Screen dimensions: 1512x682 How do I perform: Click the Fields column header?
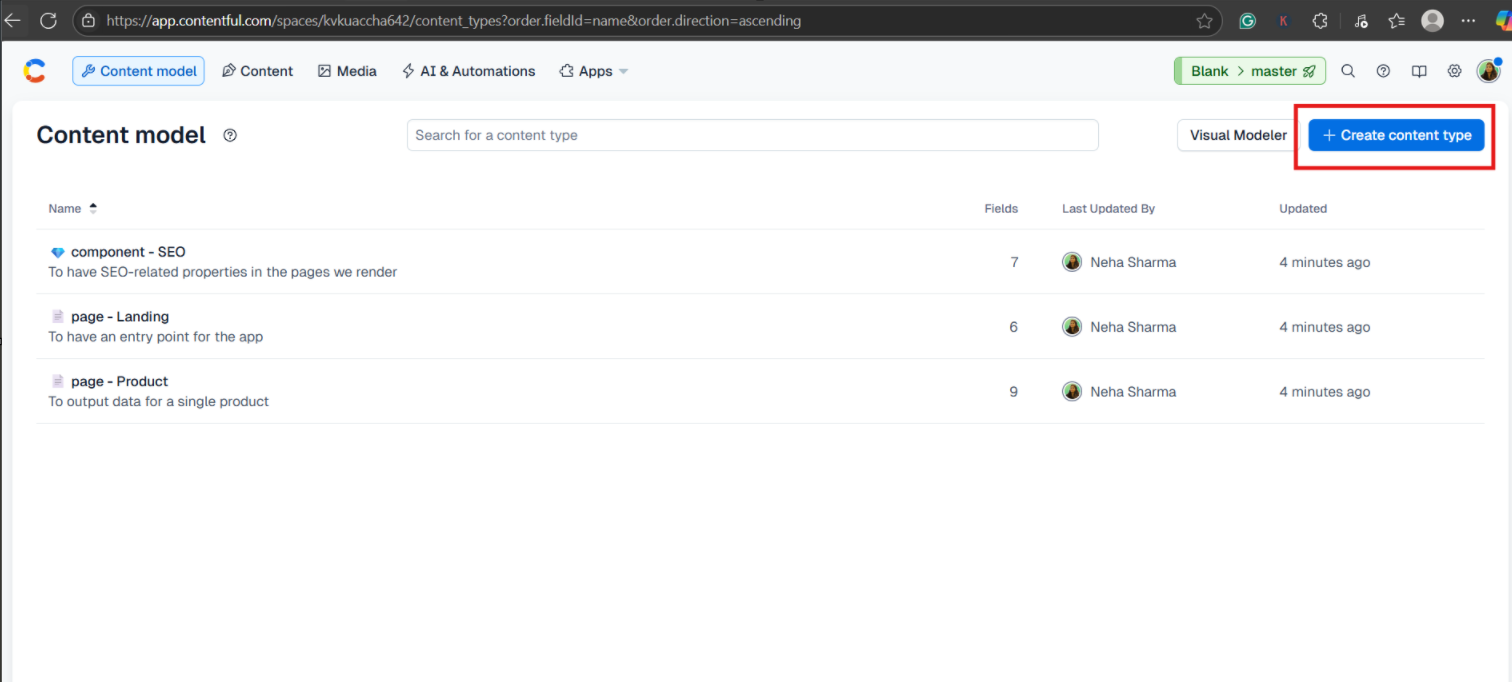click(1001, 208)
